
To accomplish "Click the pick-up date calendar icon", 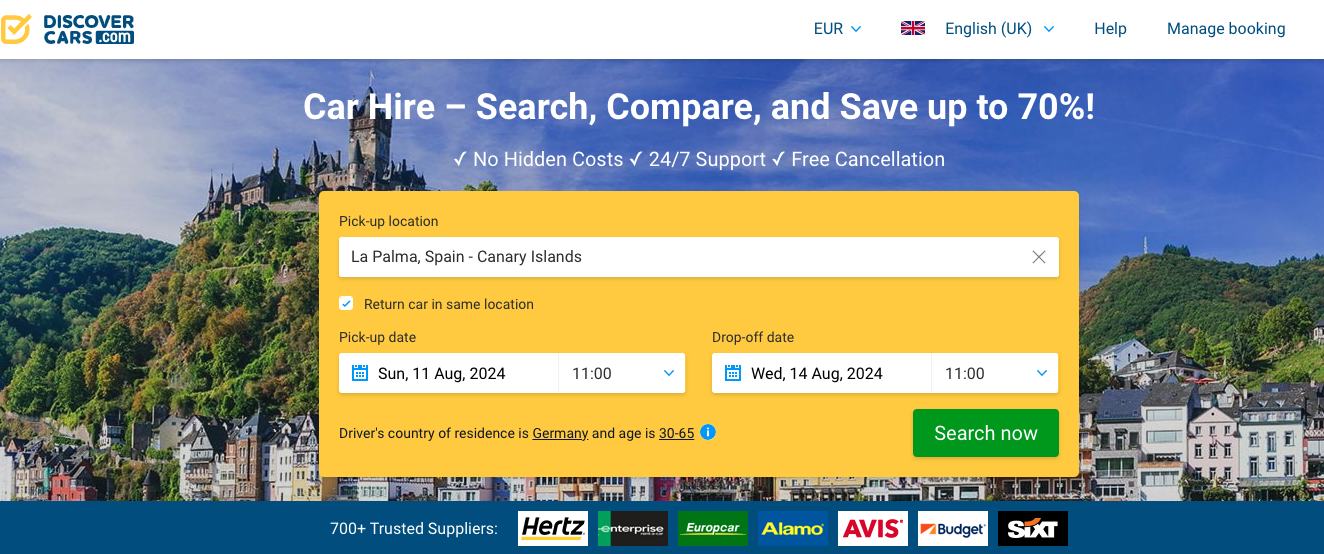I will (x=360, y=373).
